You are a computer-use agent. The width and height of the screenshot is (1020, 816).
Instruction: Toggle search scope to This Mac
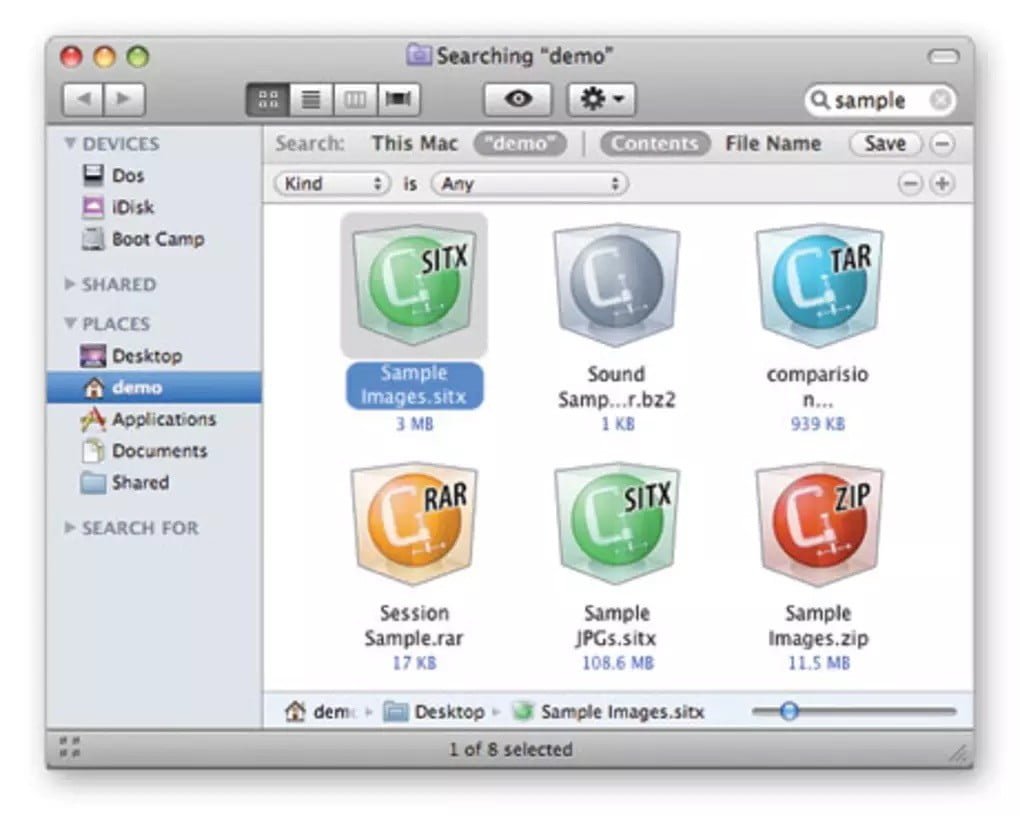414,144
